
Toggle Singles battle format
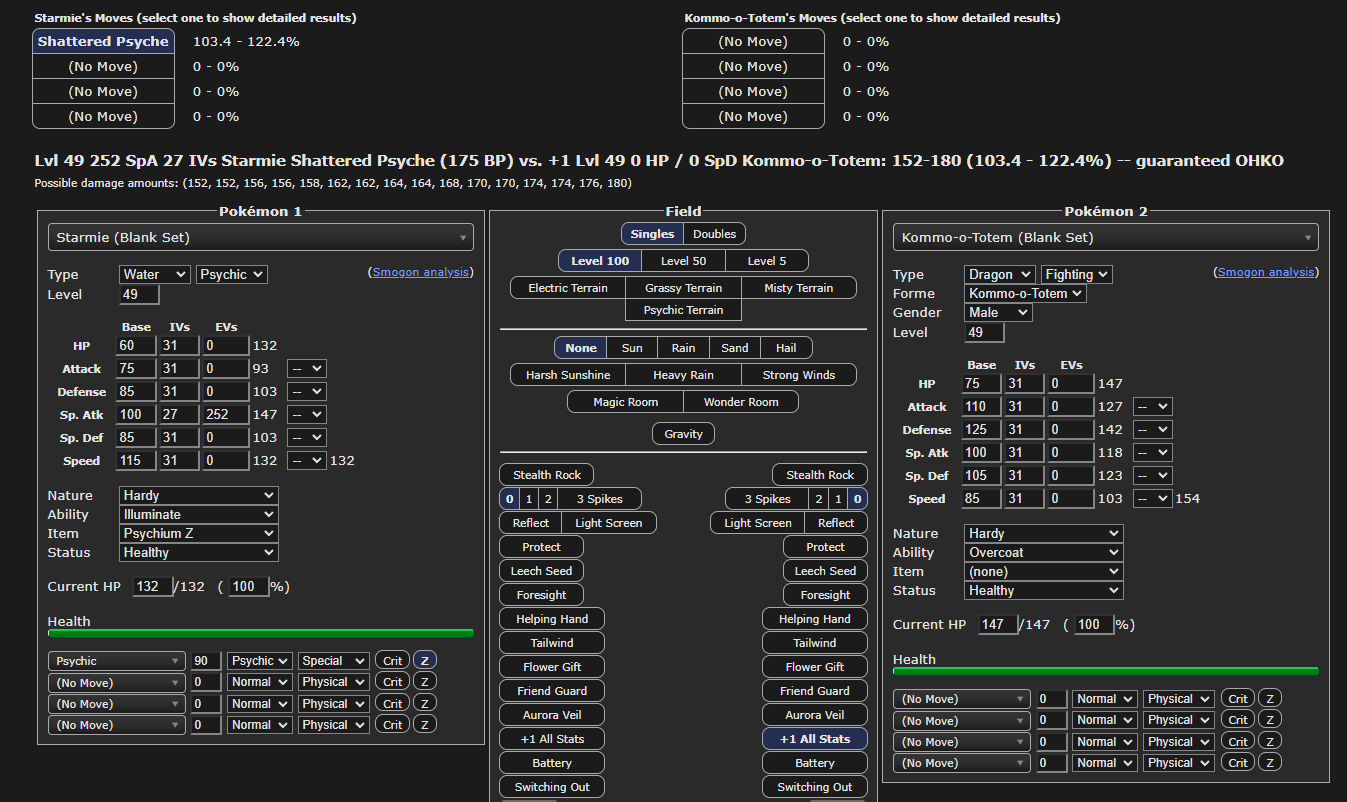(x=651, y=234)
